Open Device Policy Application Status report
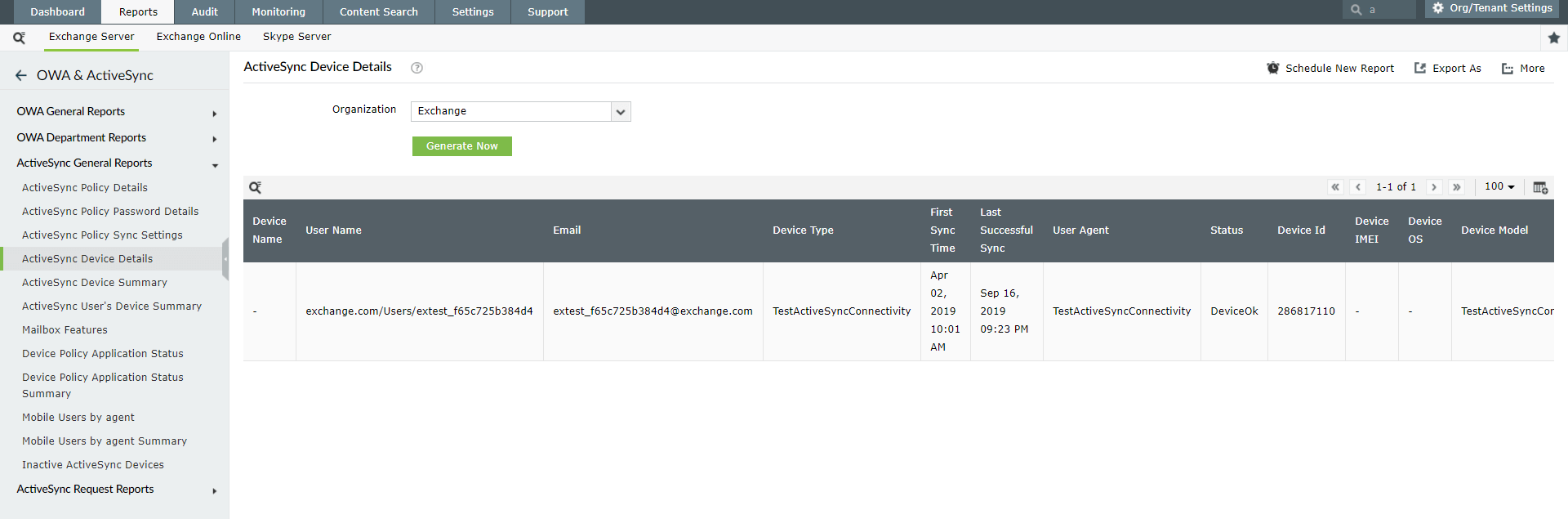This screenshot has height=519, width=1568. coord(103,354)
